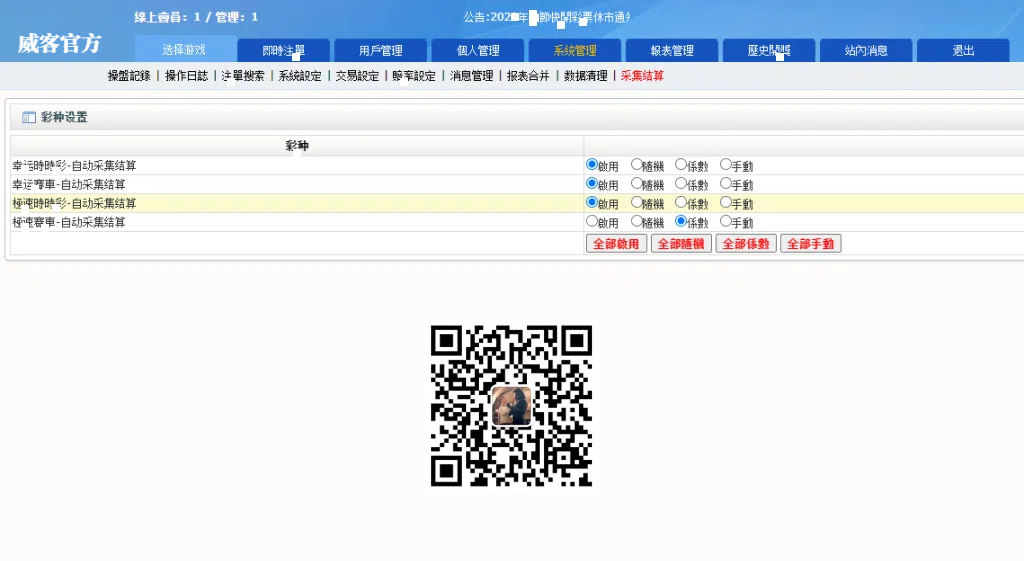1024x561 pixels.
Task: Select 啟用 for 極速赛車 row
Action: (592, 221)
